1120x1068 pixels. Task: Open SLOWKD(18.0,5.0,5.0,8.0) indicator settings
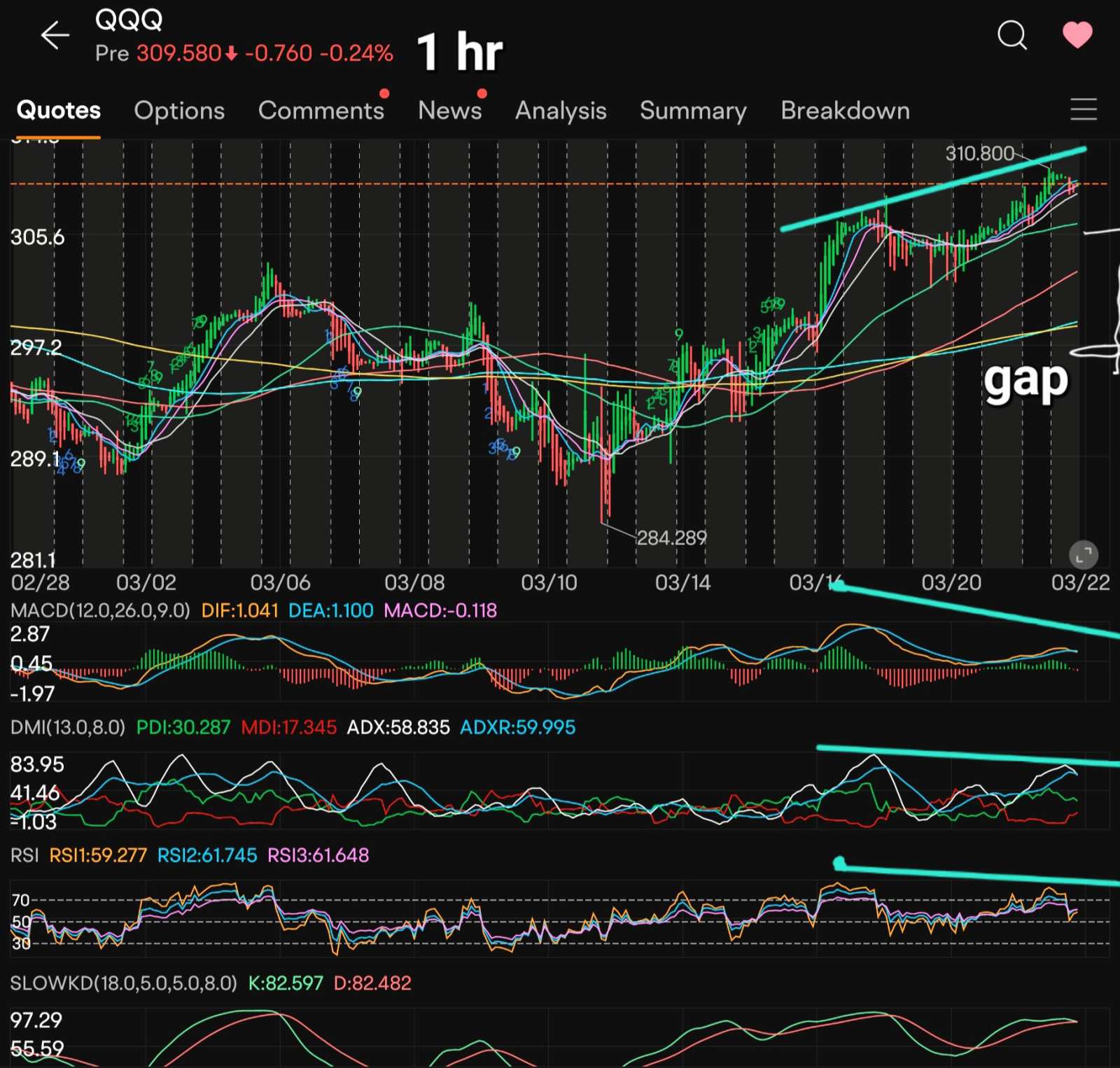[124, 983]
